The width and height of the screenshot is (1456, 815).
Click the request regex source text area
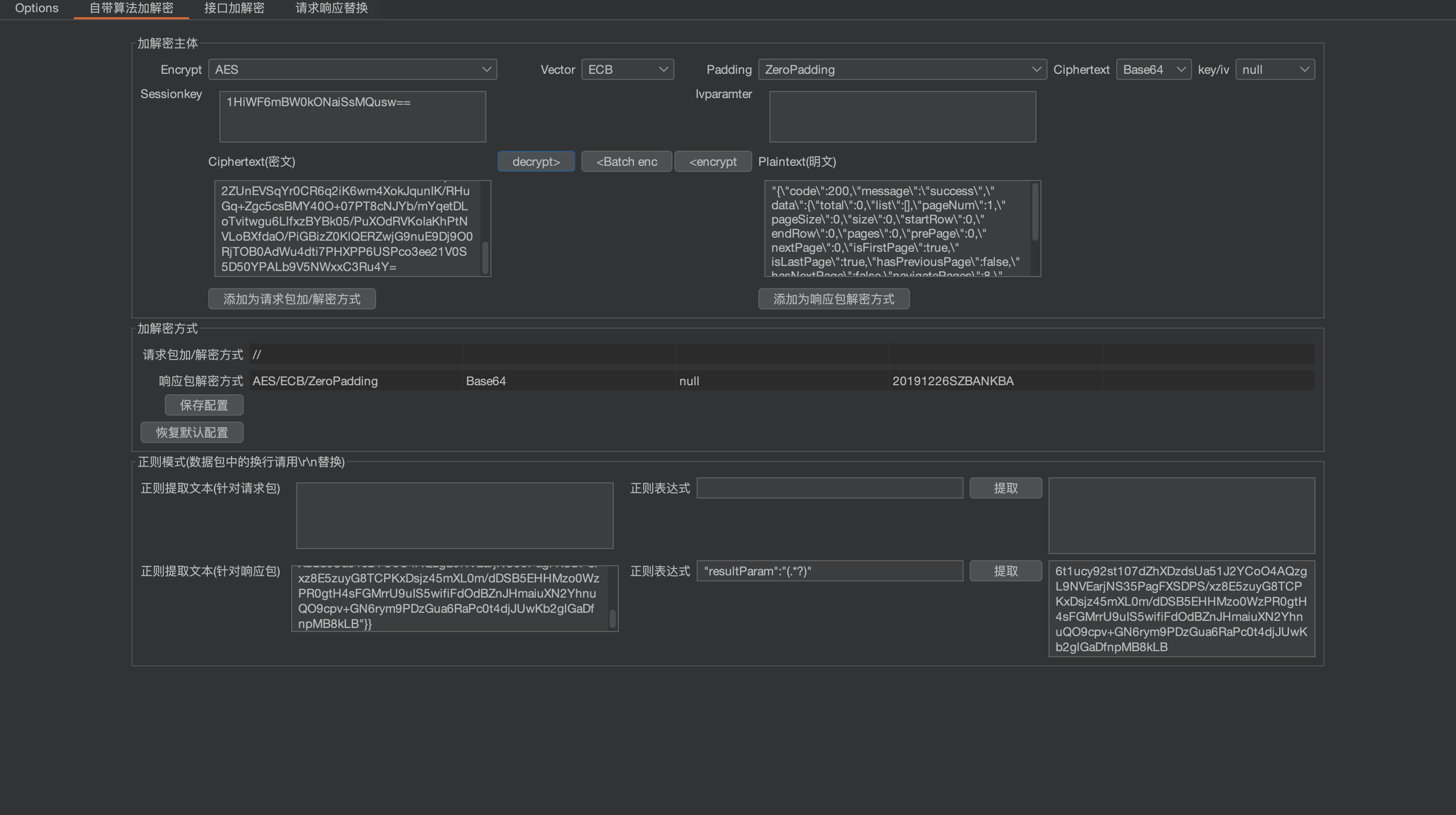click(455, 516)
